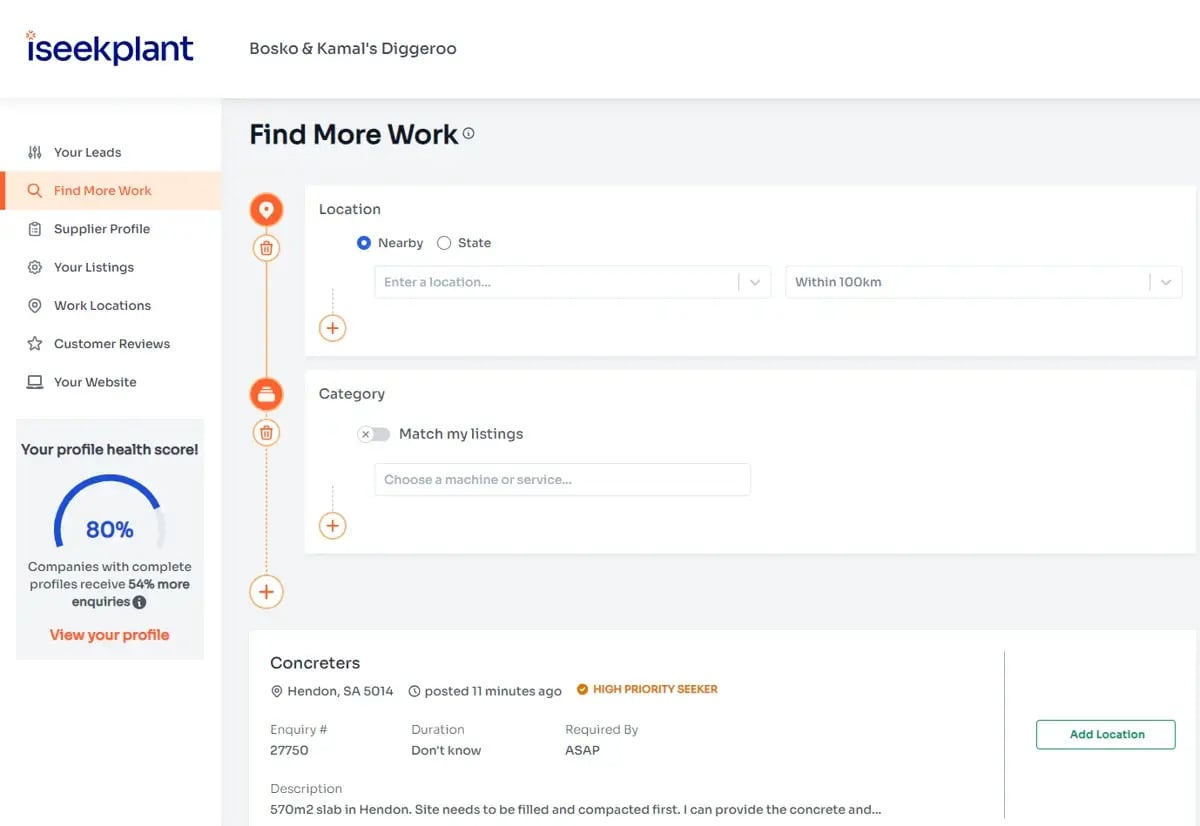
Task: Click info icon beside Find More Work heading
Action: point(468,134)
